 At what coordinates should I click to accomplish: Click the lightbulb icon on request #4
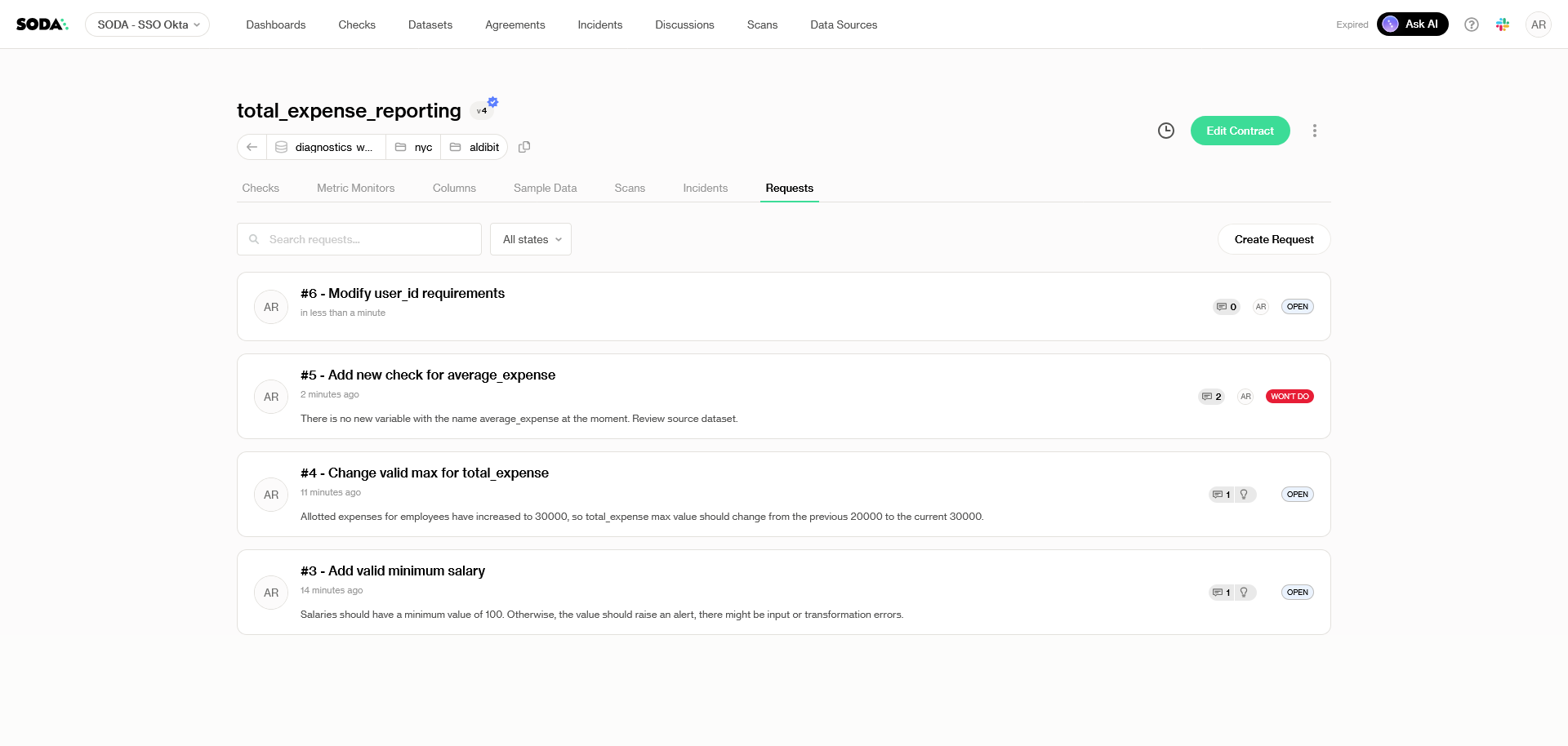(x=1244, y=495)
